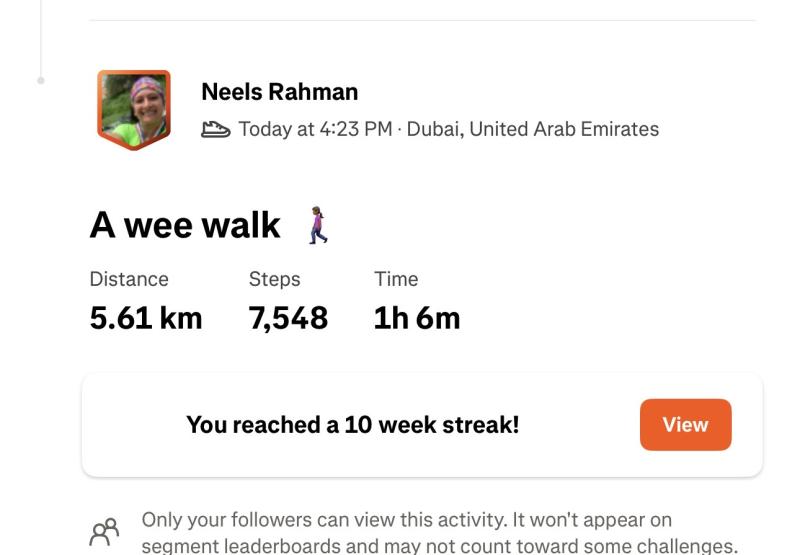Click the Steps stat label
Screen dimensions: 800x555
[x=274, y=279]
